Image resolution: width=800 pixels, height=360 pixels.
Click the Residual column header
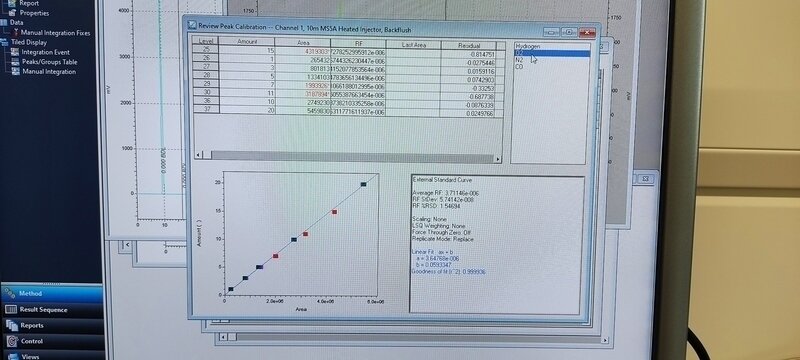click(x=468, y=45)
